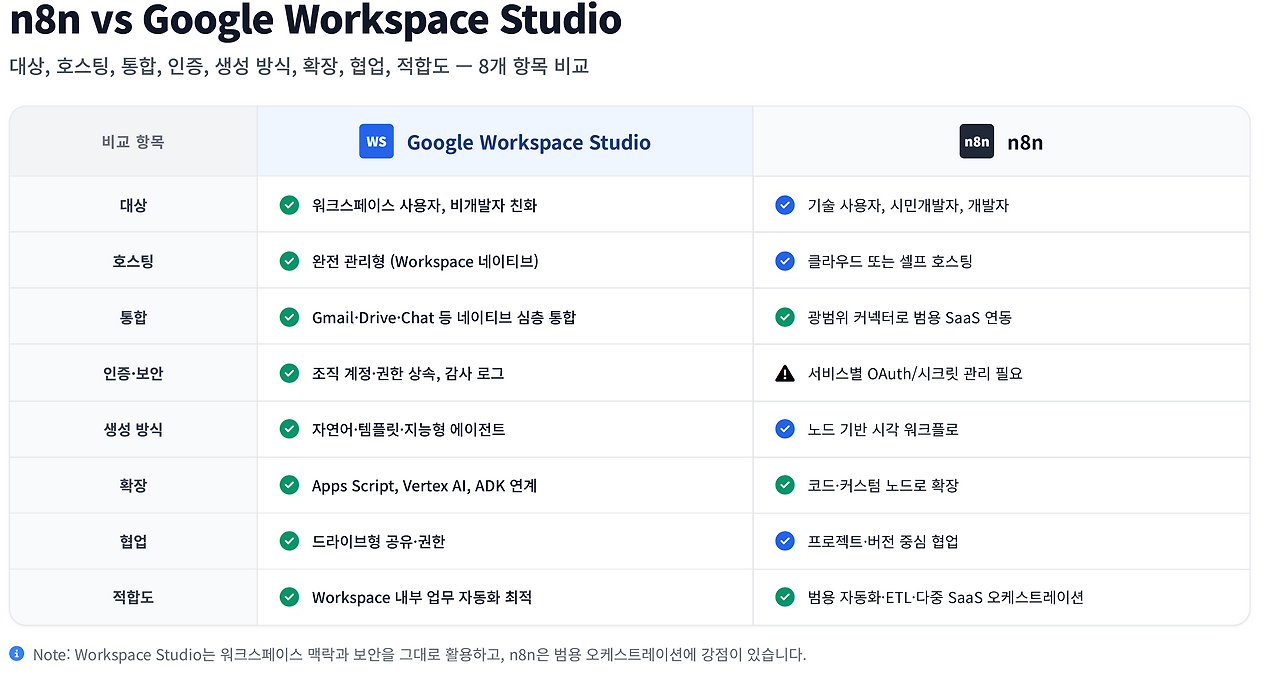Click the text 기술 사용자, 시민개발자, 개발자
The image size is (1280, 680).
[x=908, y=205]
